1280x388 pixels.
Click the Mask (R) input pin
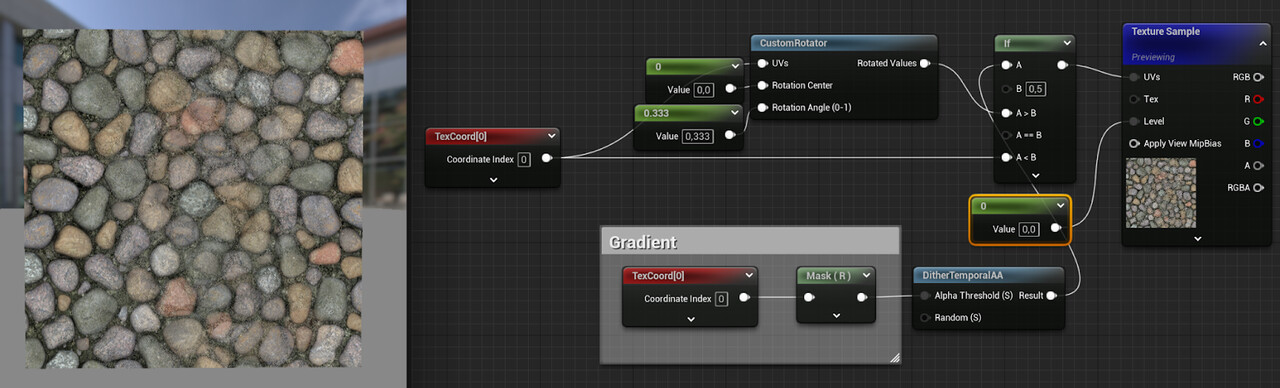tap(810, 297)
